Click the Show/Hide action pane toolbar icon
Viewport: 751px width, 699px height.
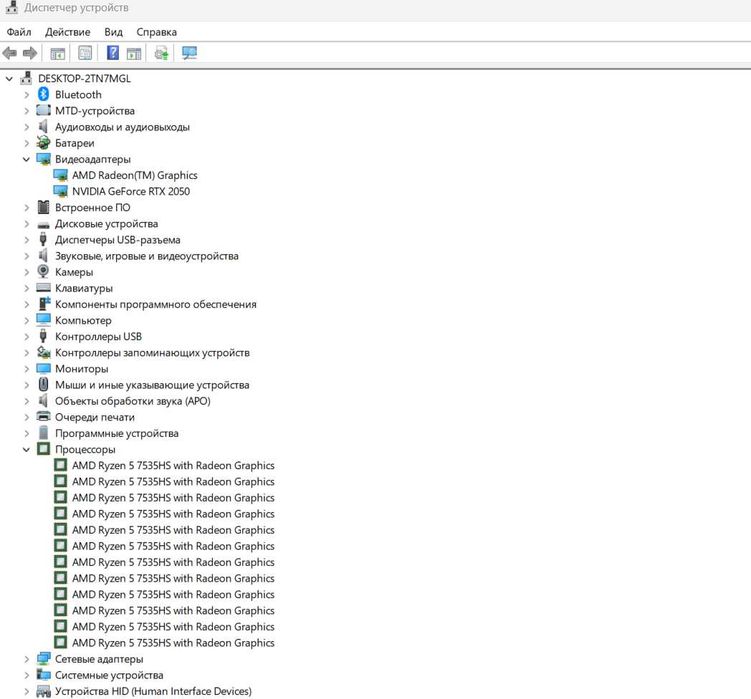134,53
